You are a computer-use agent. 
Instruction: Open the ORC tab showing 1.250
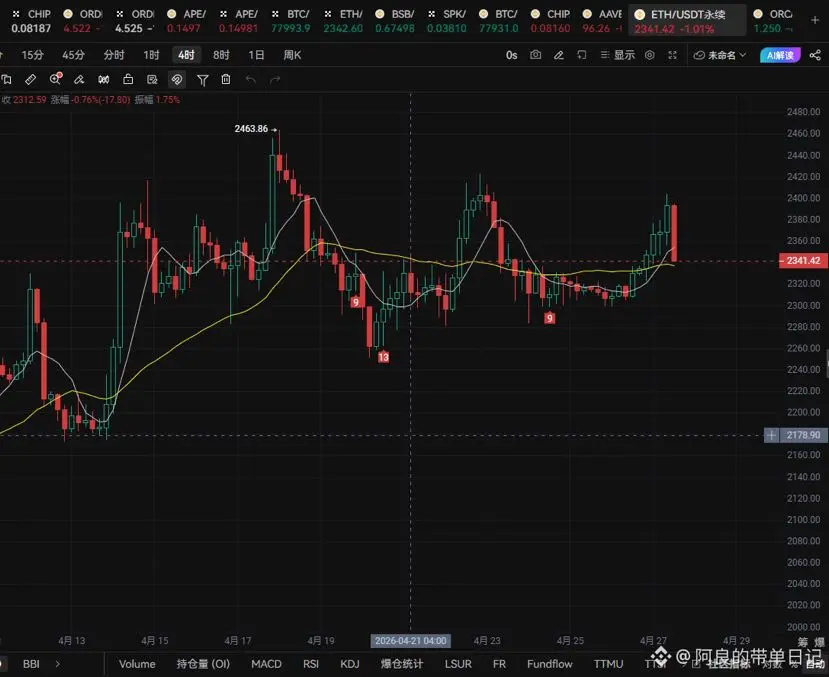(773, 21)
